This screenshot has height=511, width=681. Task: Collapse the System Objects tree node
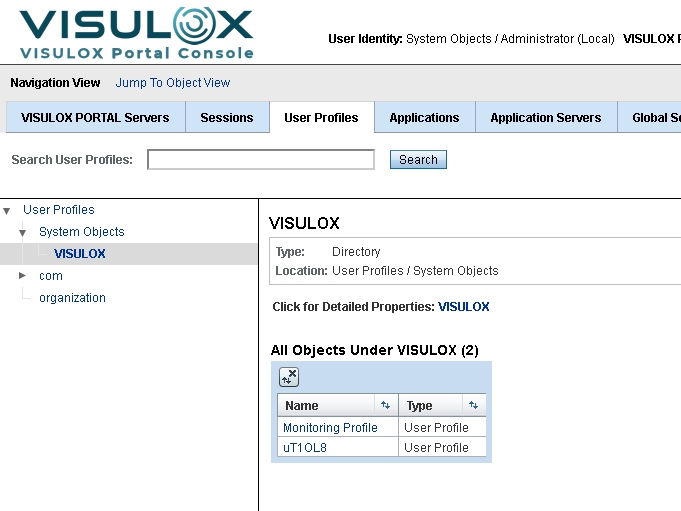(x=22, y=232)
